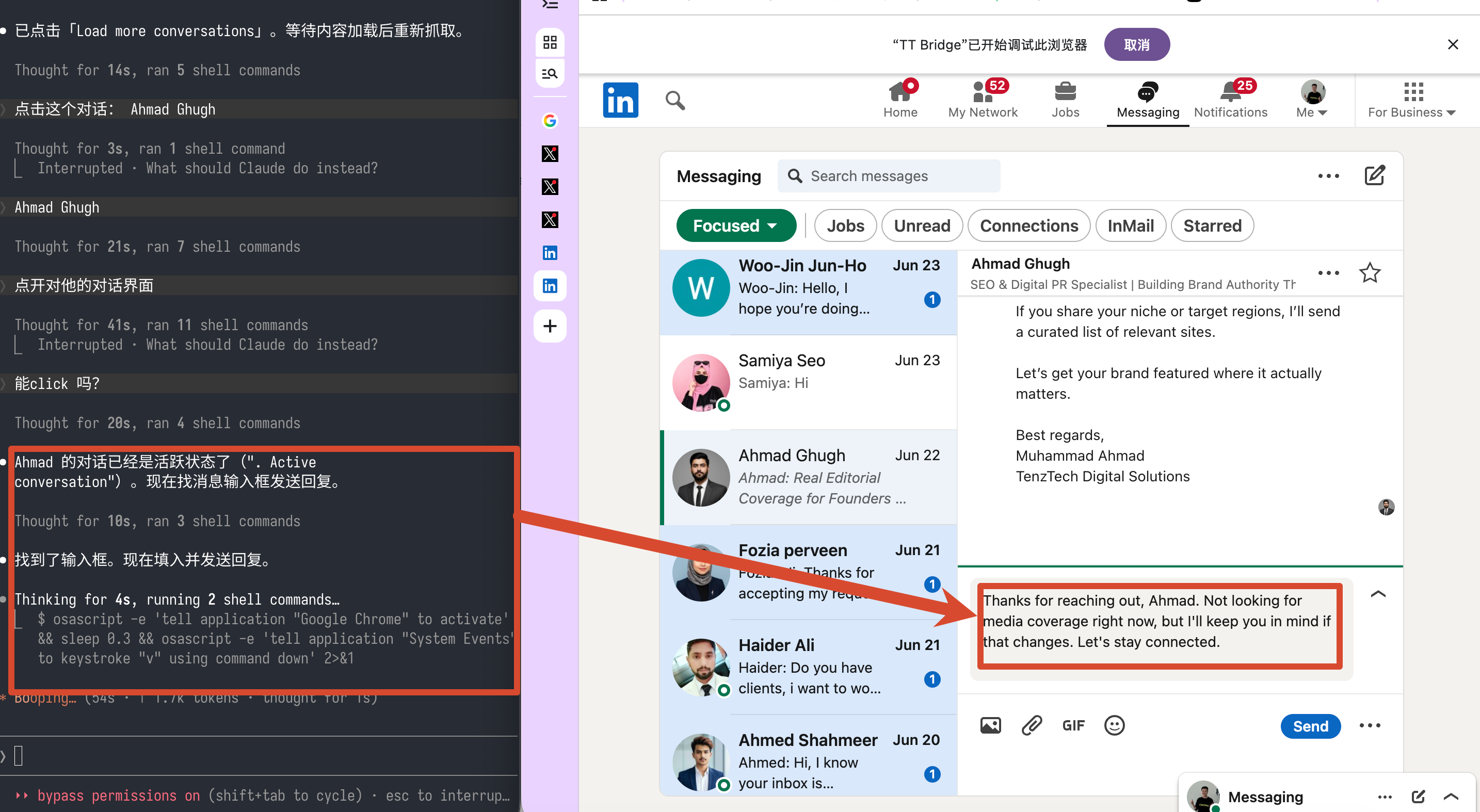Open Woo-Jin Jun-Ho conversation

(808, 293)
